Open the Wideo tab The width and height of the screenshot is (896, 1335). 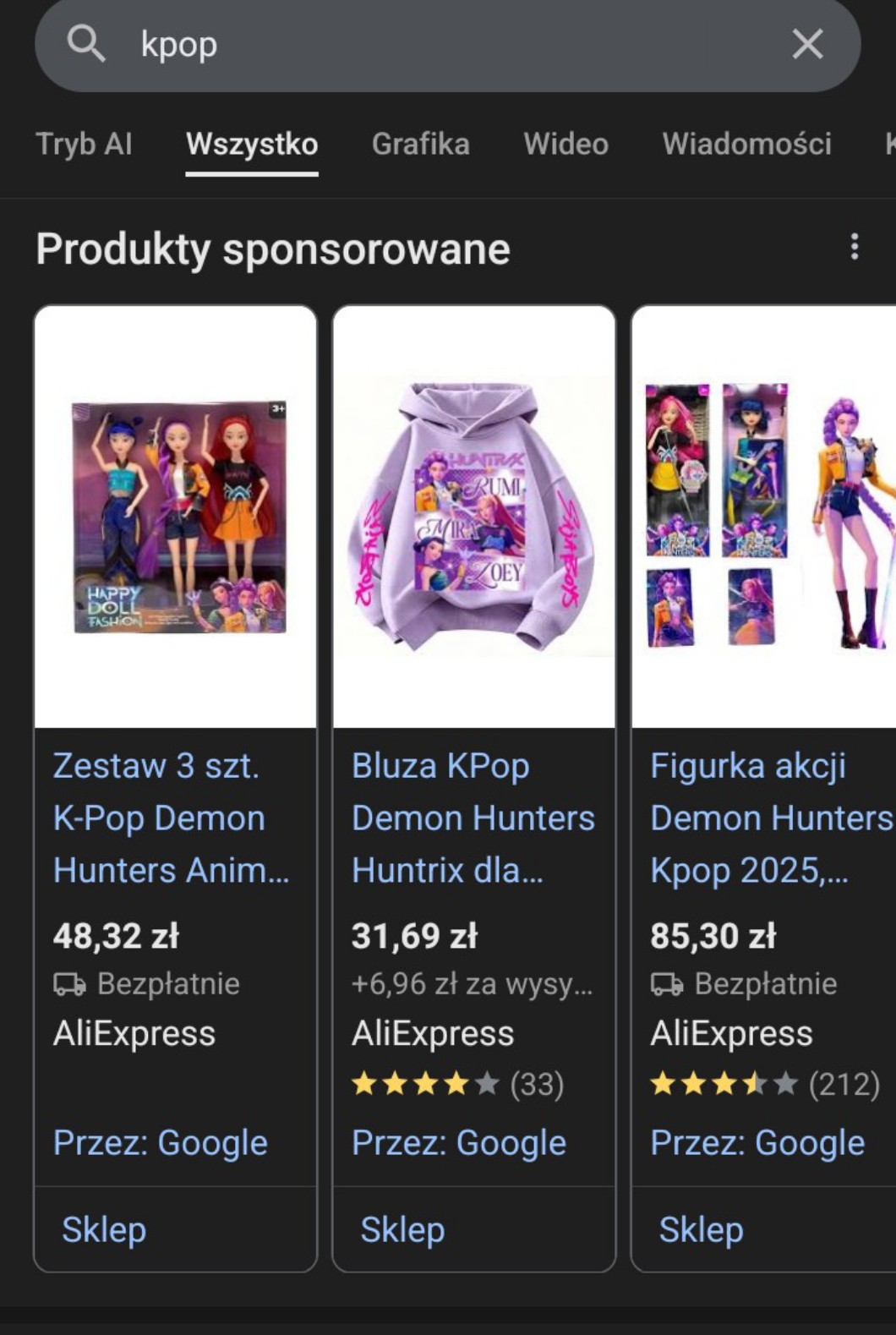click(x=565, y=144)
